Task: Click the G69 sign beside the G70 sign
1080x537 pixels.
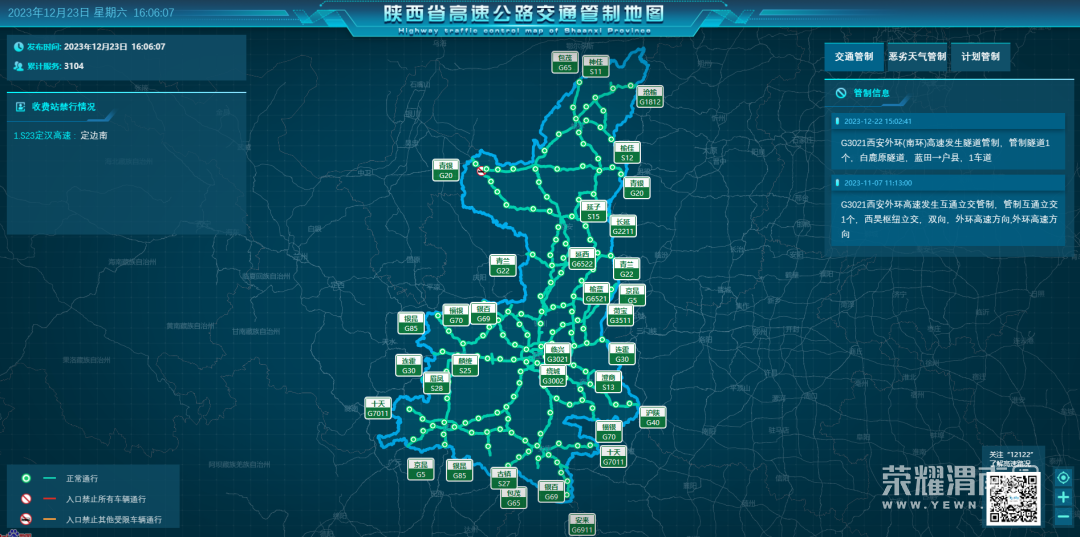Action: pos(484,314)
